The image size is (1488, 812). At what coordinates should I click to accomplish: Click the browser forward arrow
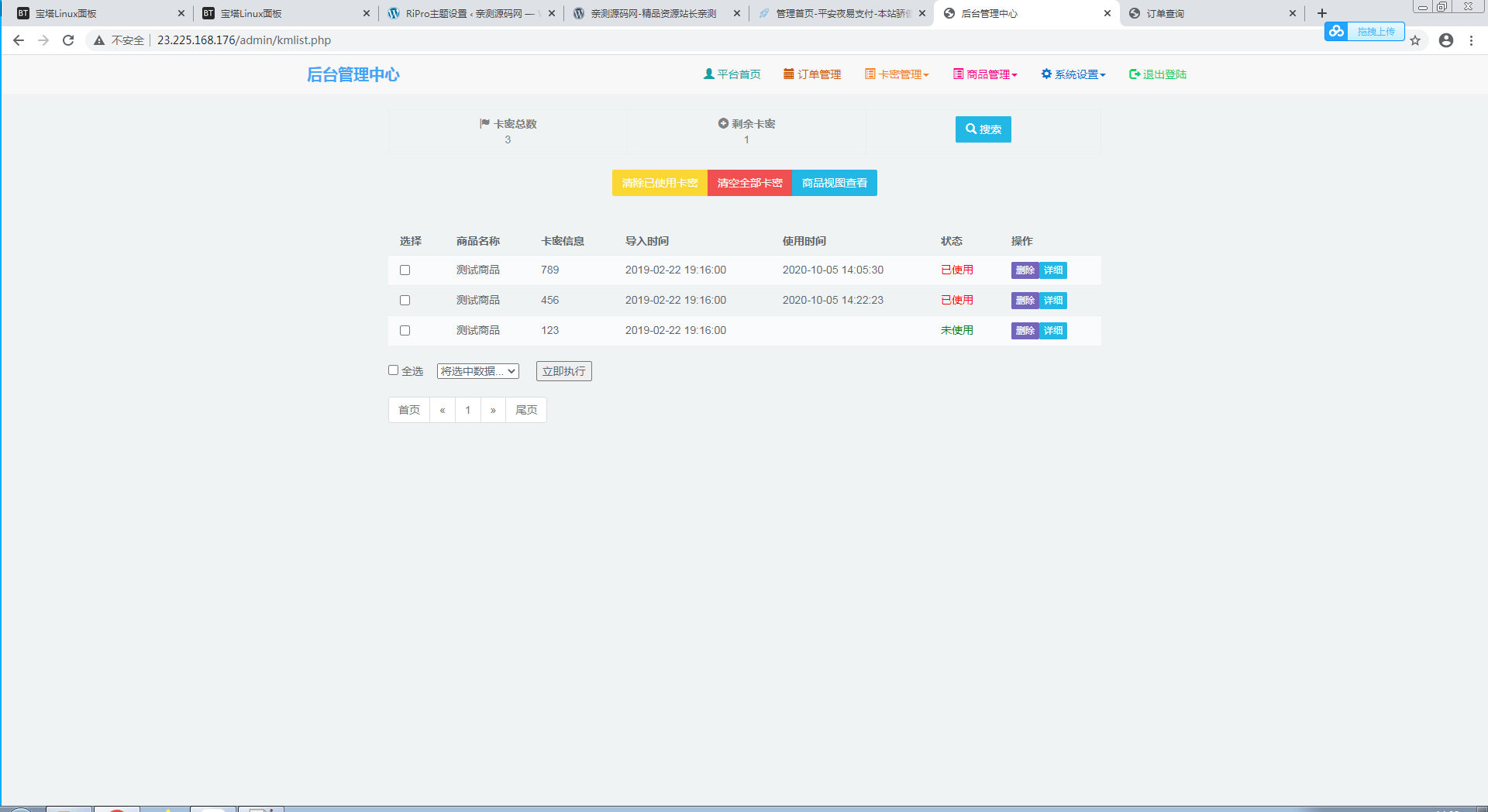pos(43,40)
